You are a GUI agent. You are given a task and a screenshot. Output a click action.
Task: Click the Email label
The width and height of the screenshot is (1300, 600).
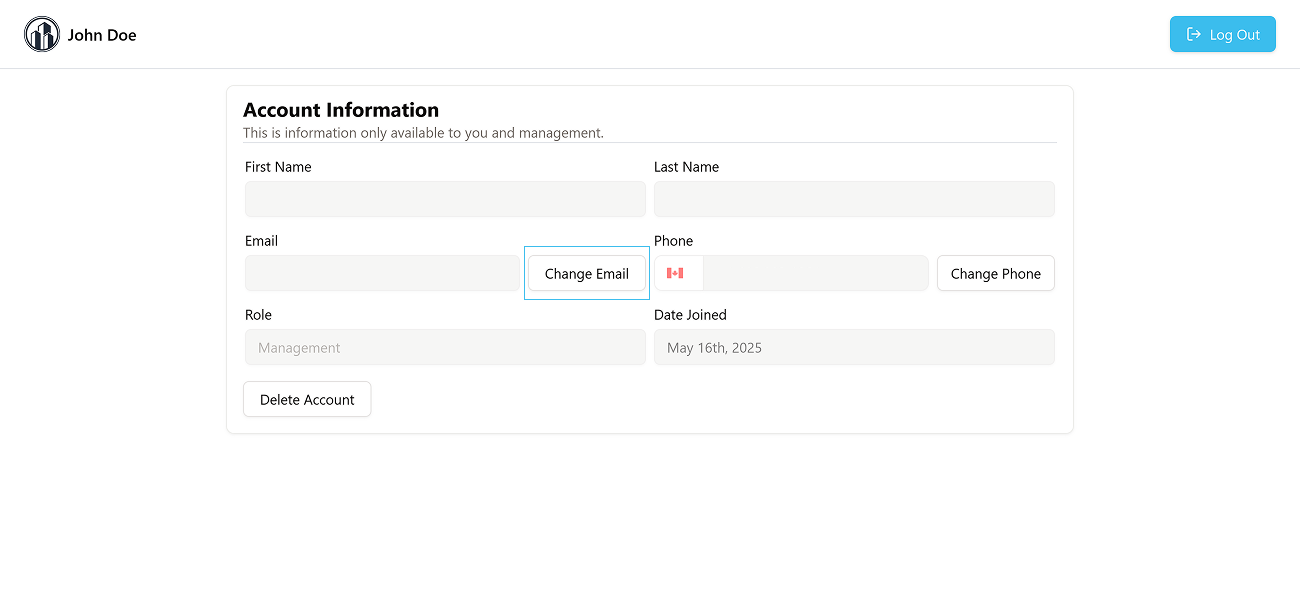(x=261, y=241)
